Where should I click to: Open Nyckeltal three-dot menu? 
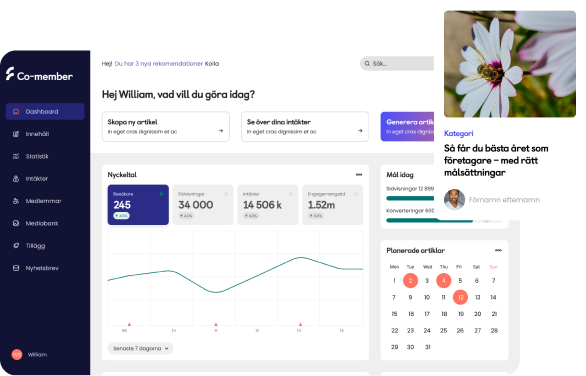(359, 175)
